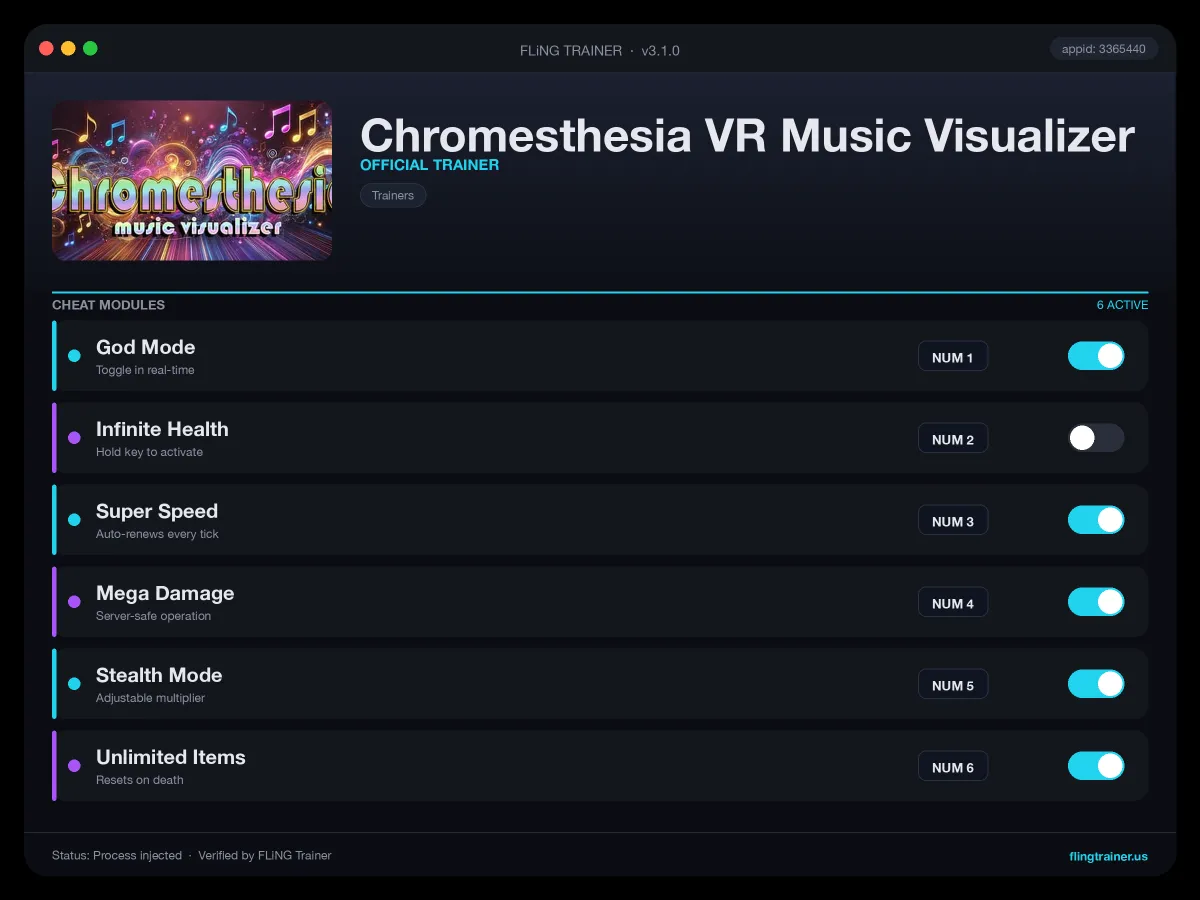The width and height of the screenshot is (1200, 900).
Task: Click the purple dot beside Infinite Health
Action: click(74, 438)
